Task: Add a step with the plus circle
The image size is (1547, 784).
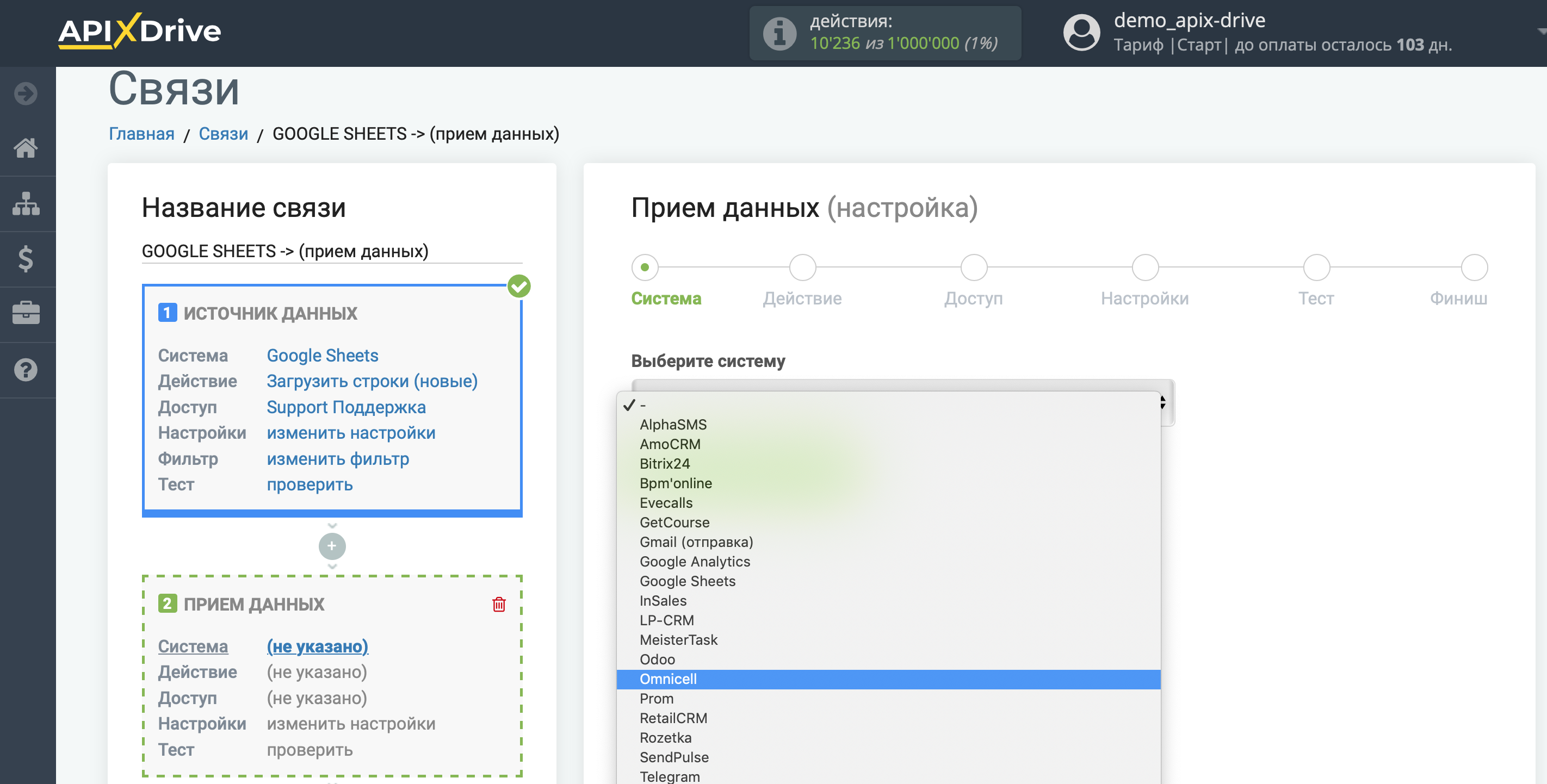Action: (332, 546)
